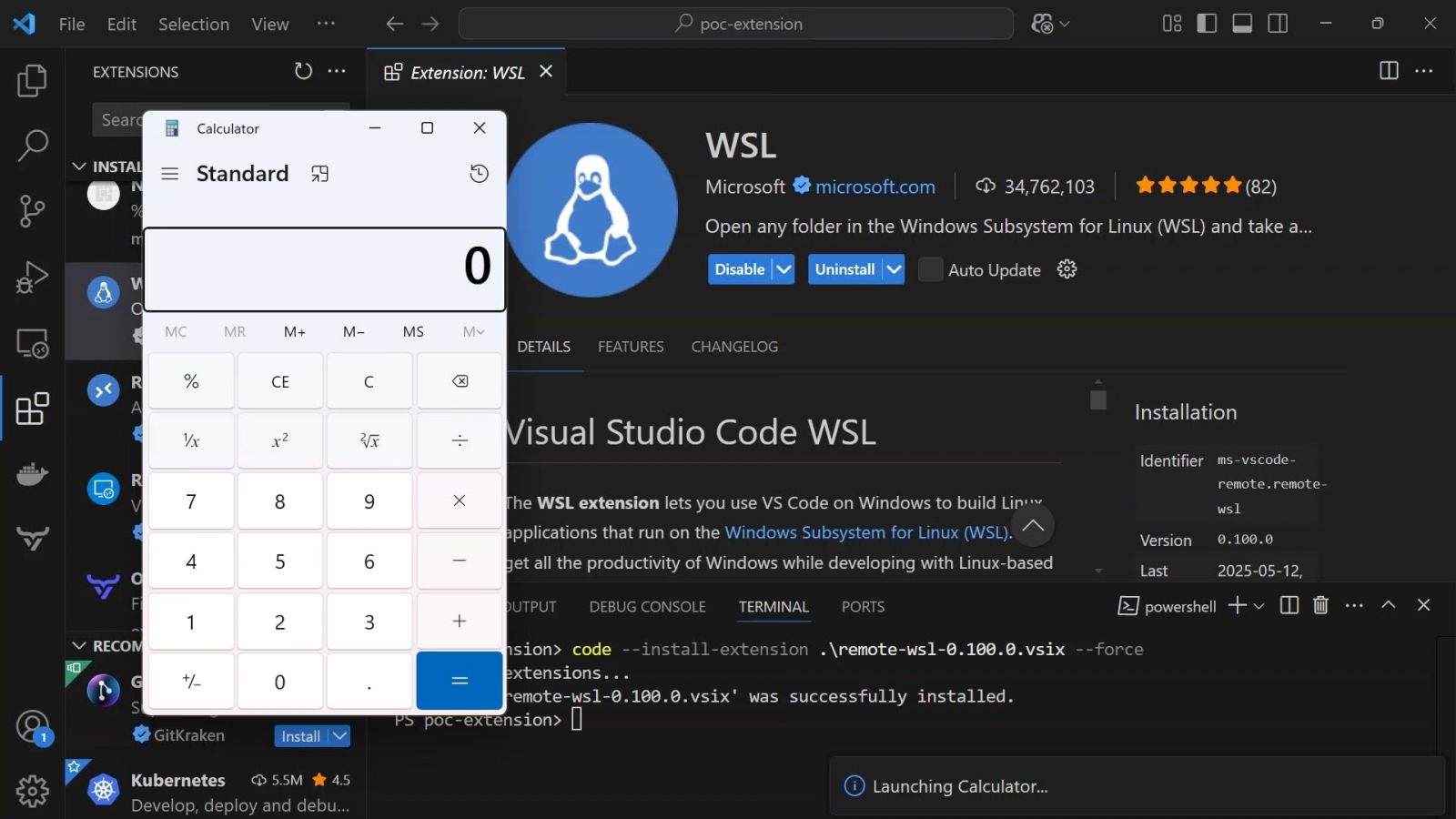Toggle panel layout button in title bar
Viewport: 1456px width, 819px height.
1242,24
